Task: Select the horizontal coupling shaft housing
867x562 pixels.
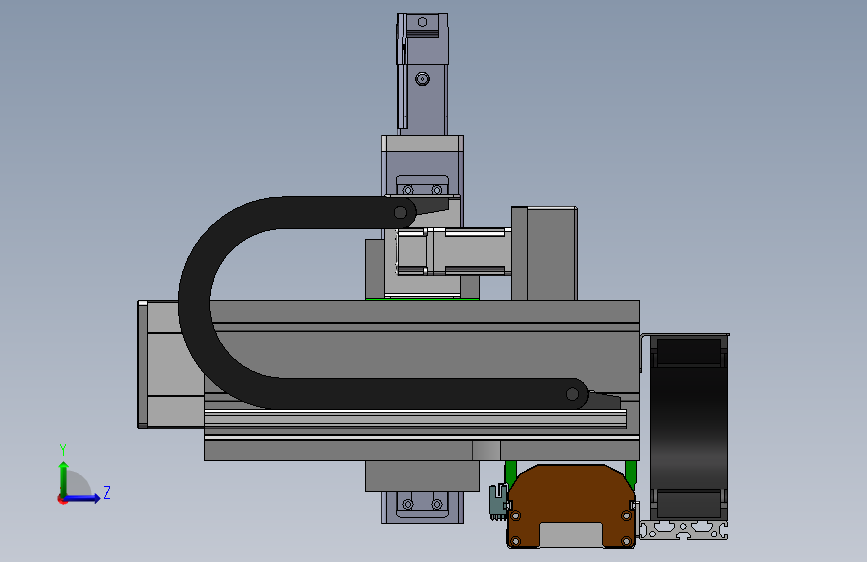Action: 453,251
